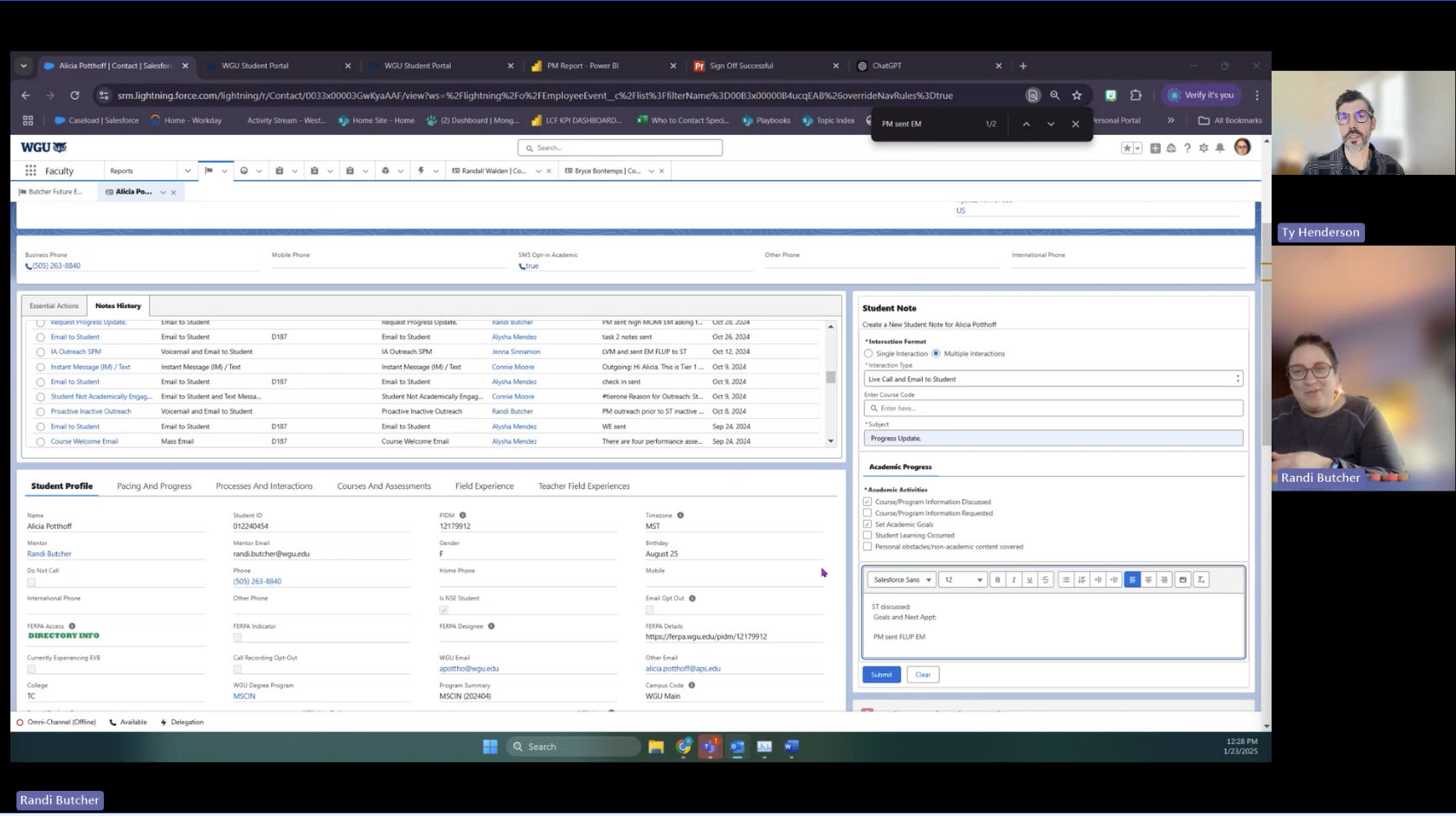Image resolution: width=1456 pixels, height=816 pixels.
Task: Open the font size 12 dropdown
Action: coord(963,580)
